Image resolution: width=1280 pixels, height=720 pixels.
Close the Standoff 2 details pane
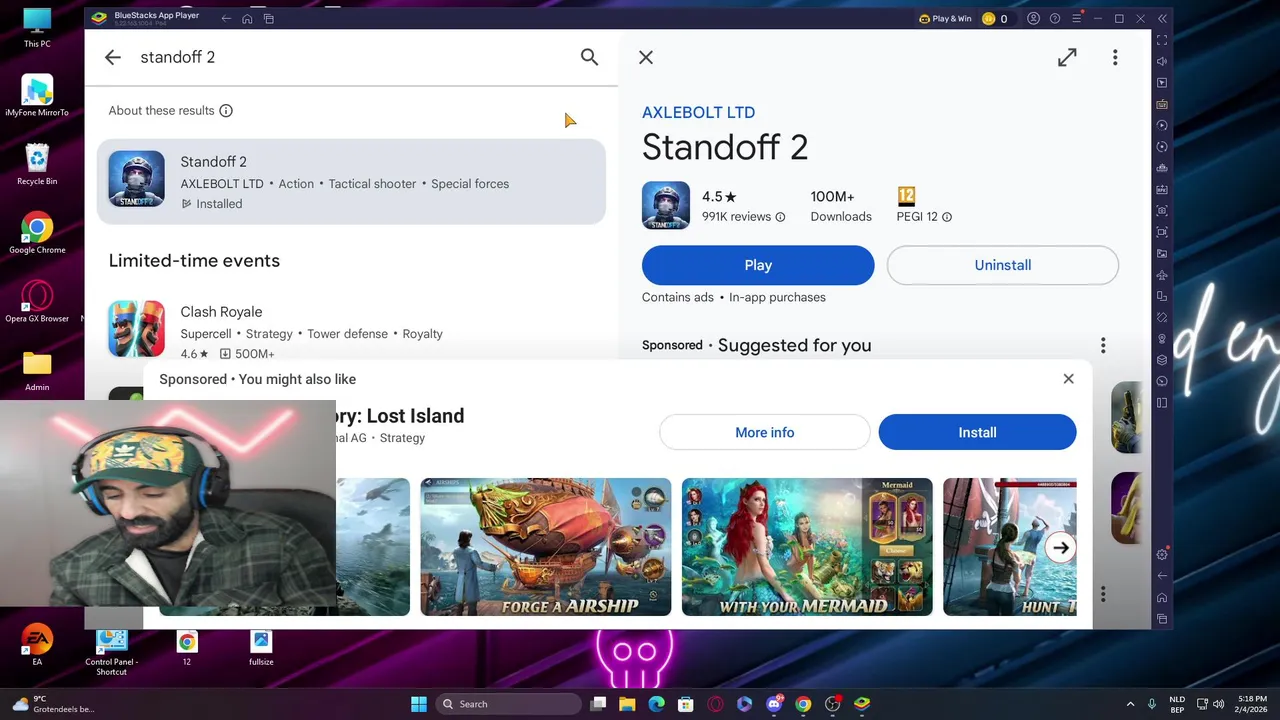click(646, 58)
